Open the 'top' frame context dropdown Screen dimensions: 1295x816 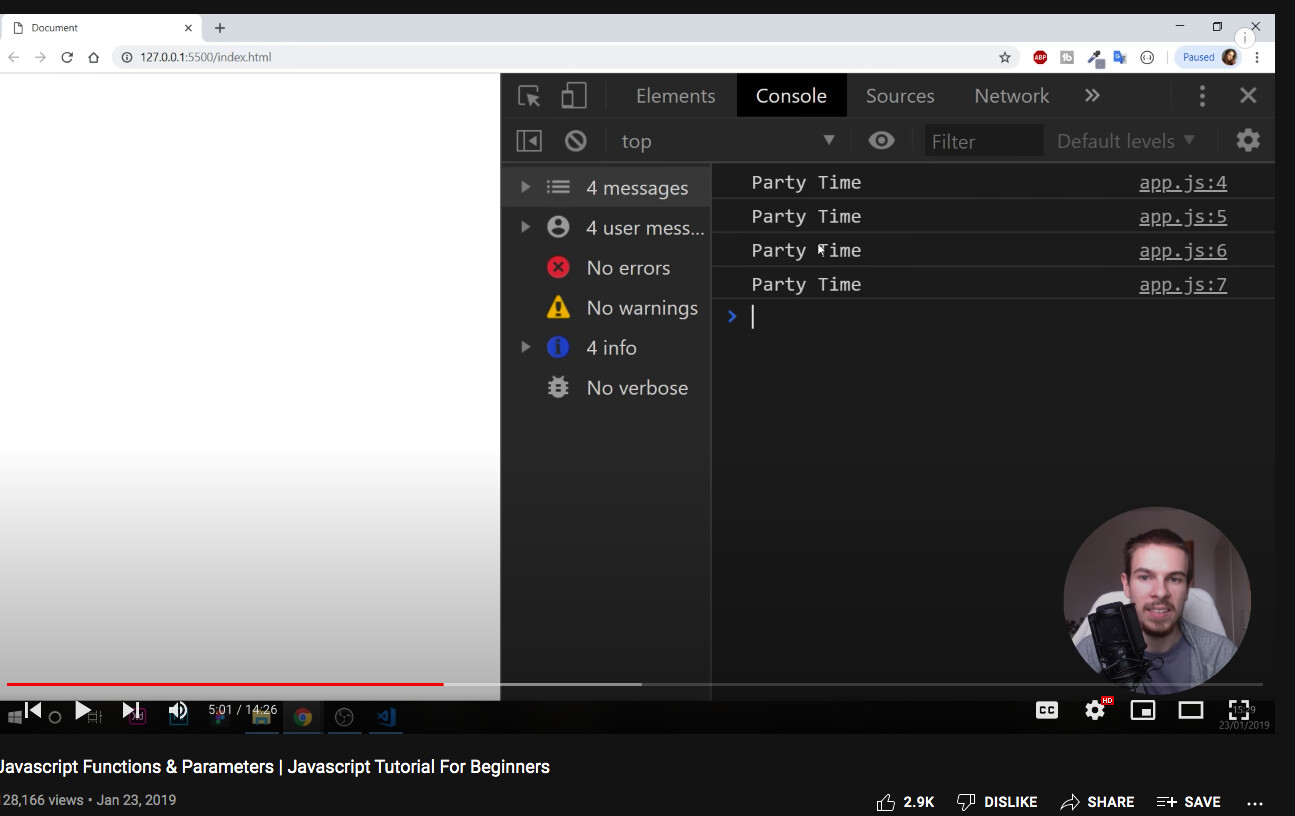[x=727, y=140]
